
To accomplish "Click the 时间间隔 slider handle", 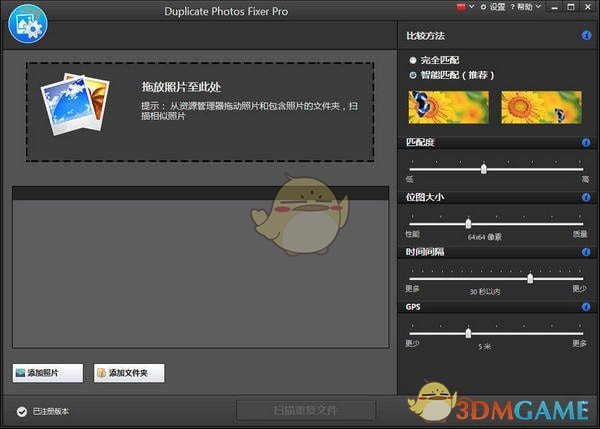I will [530, 278].
